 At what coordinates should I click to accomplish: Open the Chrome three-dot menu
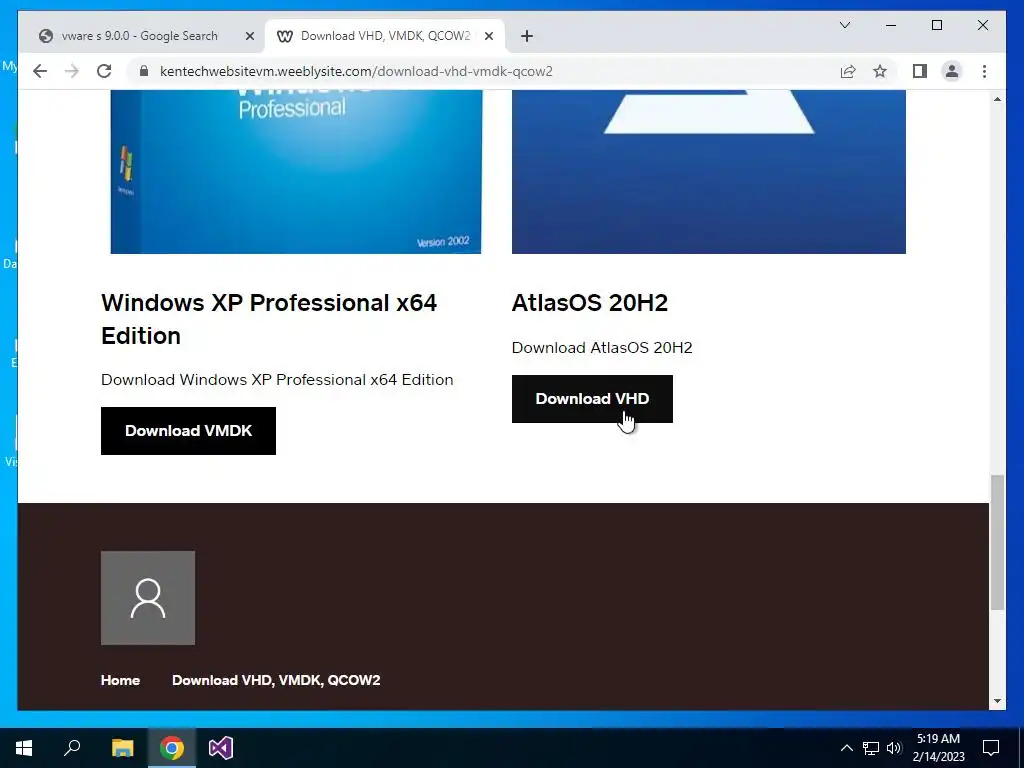tap(984, 71)
